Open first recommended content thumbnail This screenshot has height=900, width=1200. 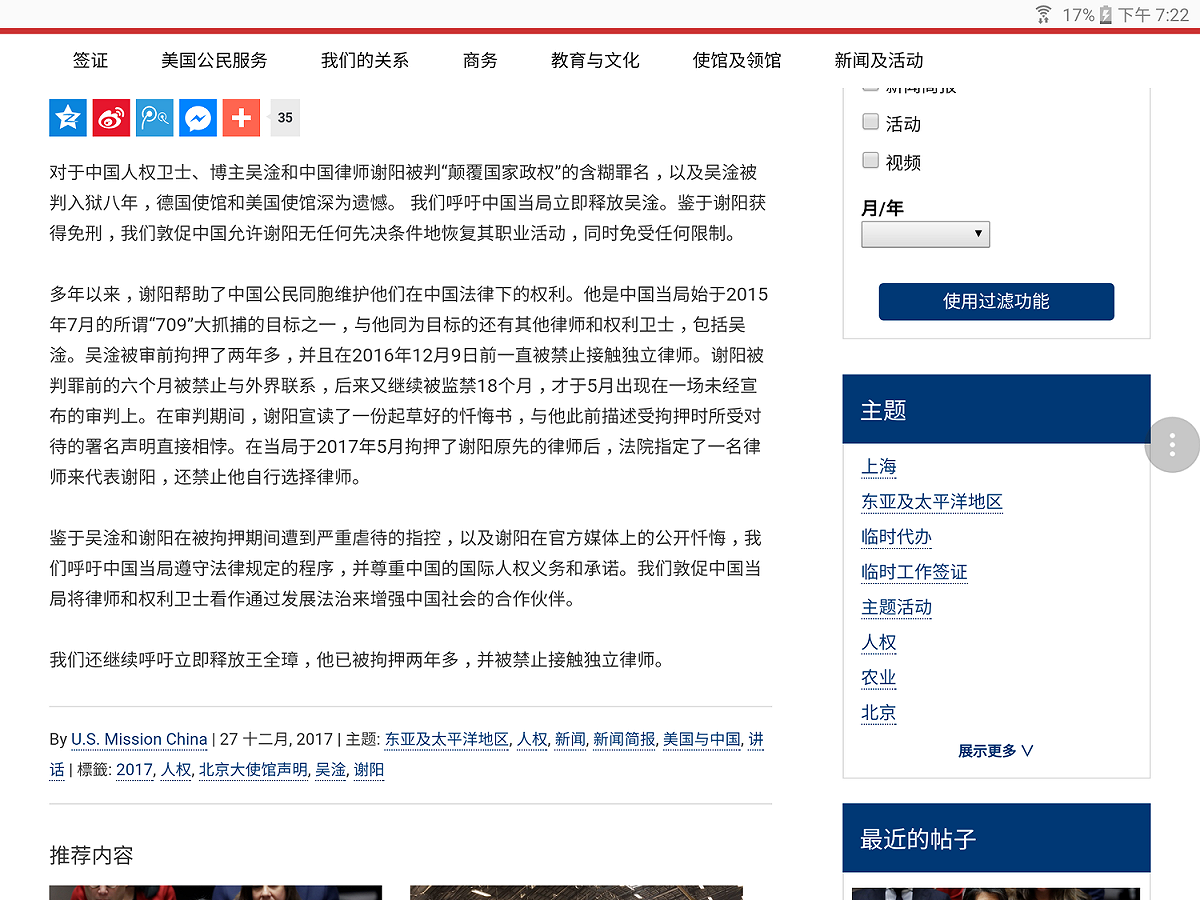(216, 893)
